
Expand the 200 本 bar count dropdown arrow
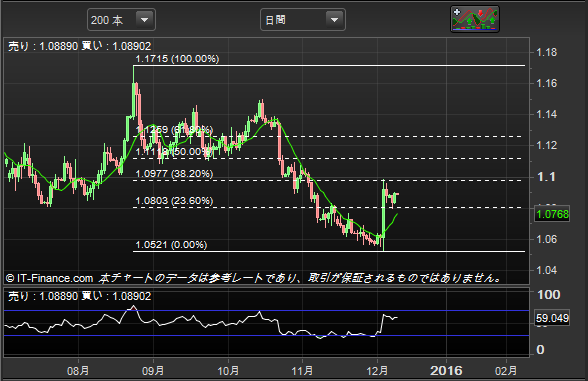144,20
